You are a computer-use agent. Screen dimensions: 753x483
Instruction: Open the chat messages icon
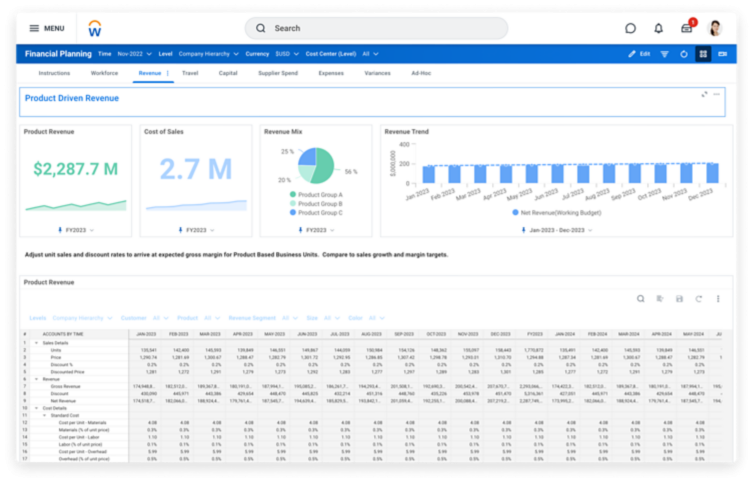coord(630,28)
